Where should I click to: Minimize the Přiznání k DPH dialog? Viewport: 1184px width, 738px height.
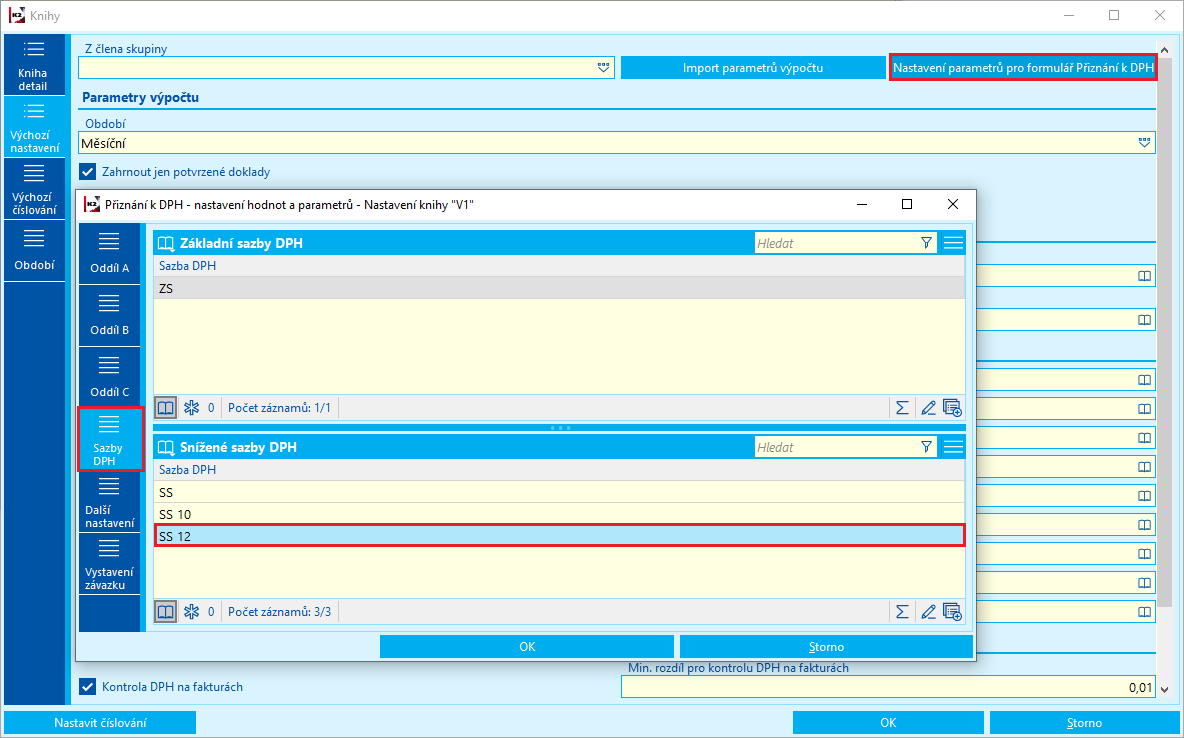862,205
